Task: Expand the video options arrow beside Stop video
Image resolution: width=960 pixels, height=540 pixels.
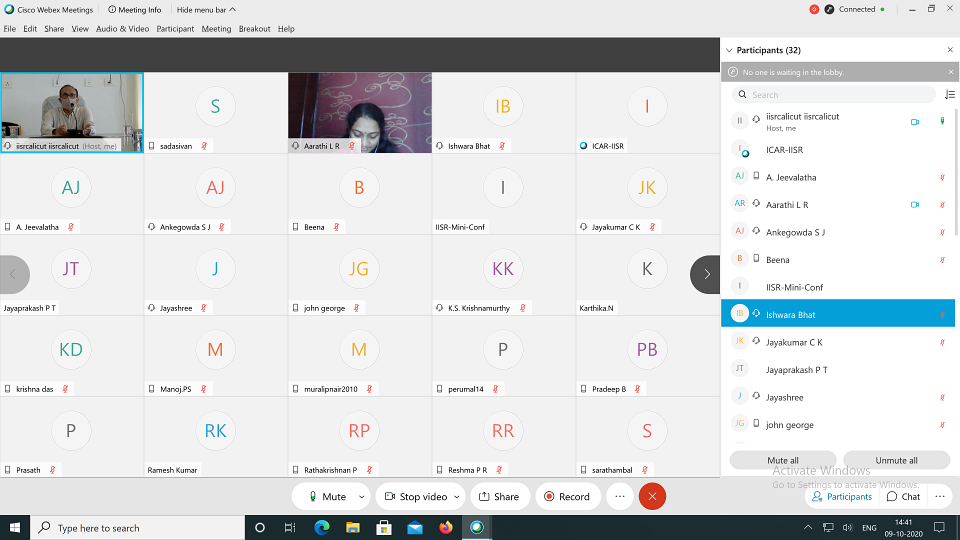Action: pyautogui.click(x=457, y=496)
